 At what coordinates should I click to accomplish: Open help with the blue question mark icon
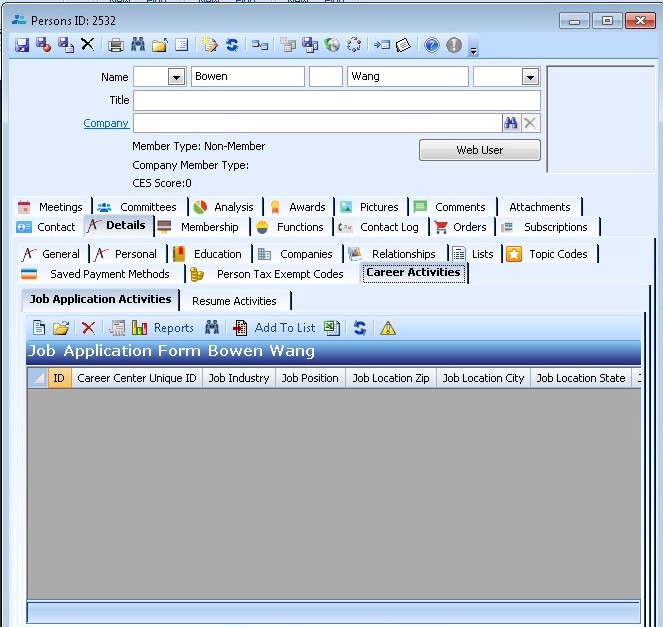coord(432,45)
